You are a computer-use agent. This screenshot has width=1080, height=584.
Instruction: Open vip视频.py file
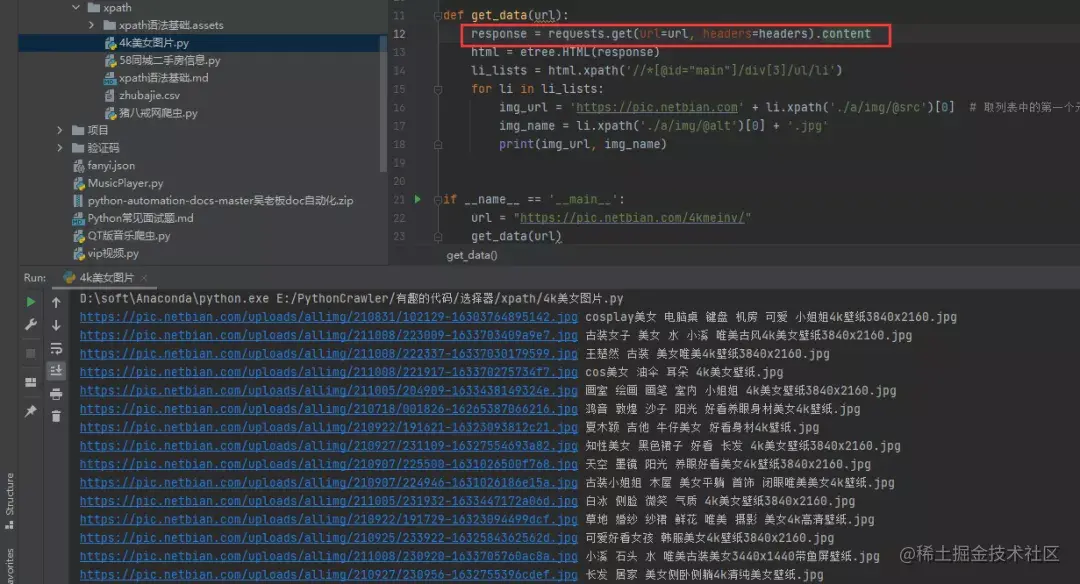click(x=113, y=253)
